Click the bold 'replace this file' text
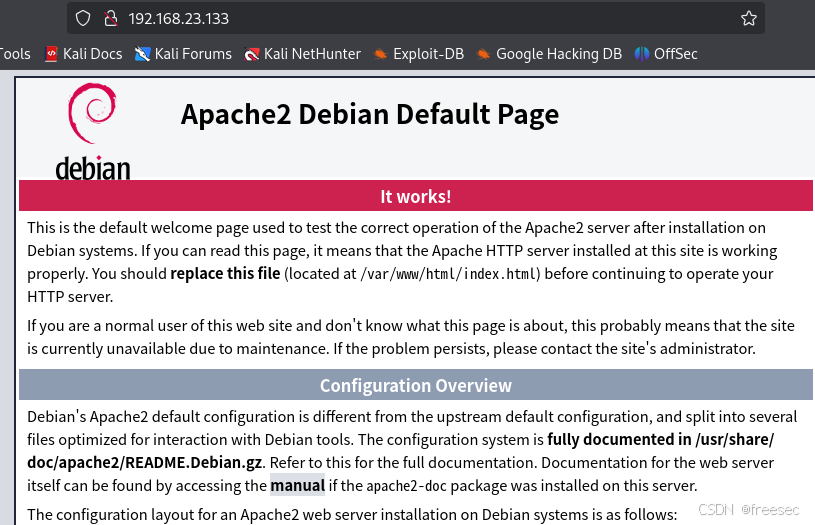The width and height of the screenshot is (815, 525). coord(225,273)
